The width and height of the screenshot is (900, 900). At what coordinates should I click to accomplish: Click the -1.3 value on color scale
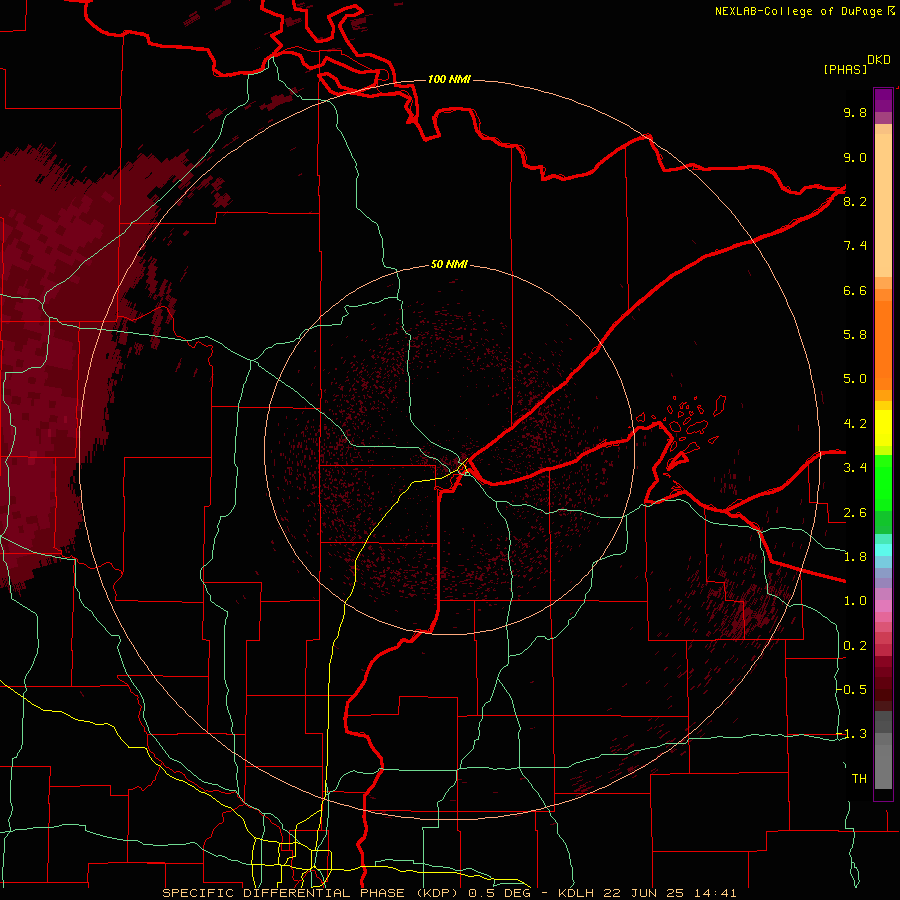[x=852, y=734]
